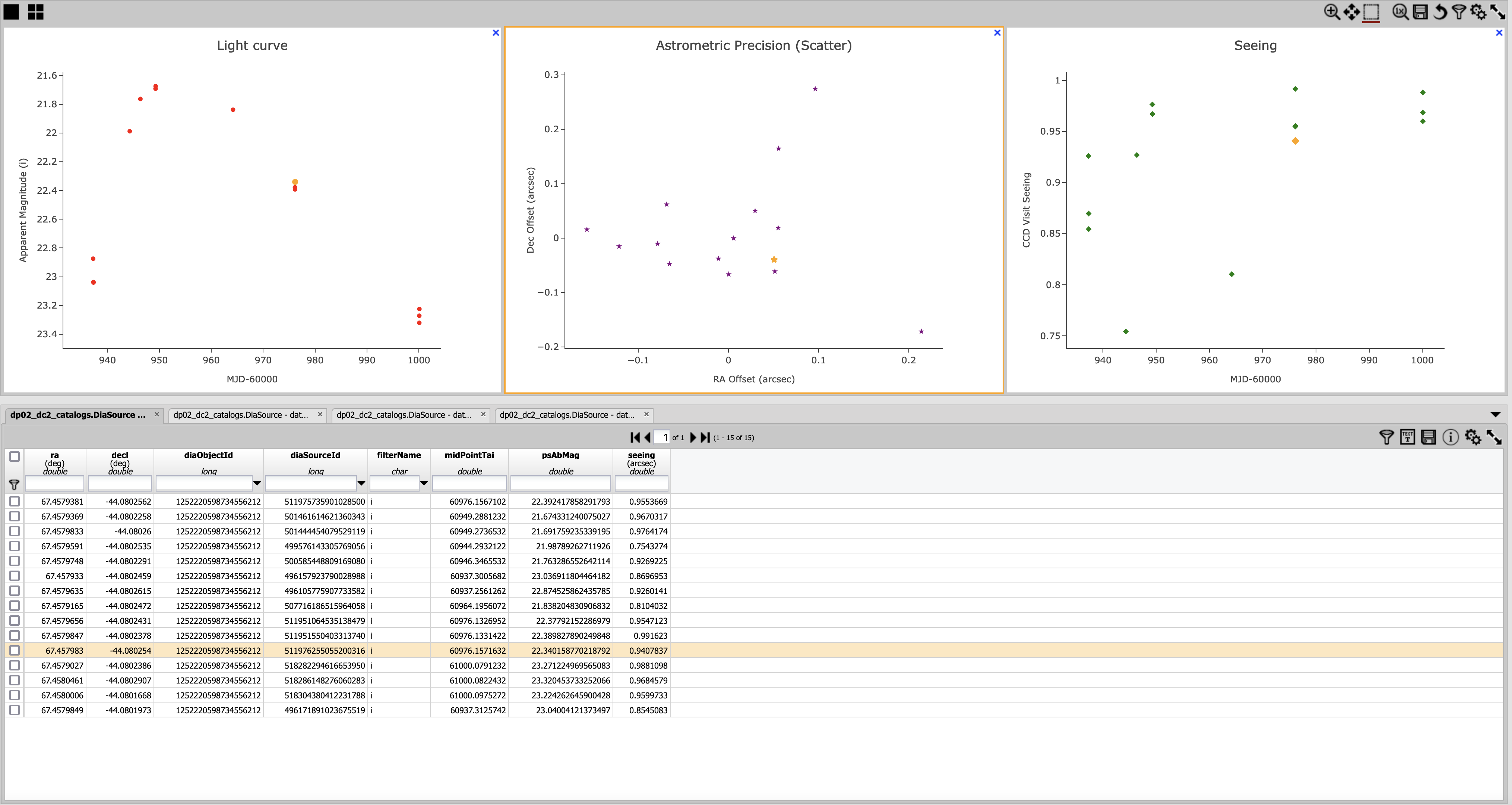Focus the table page number field
The image size is (1512, 805).
[x=661, y=438]
